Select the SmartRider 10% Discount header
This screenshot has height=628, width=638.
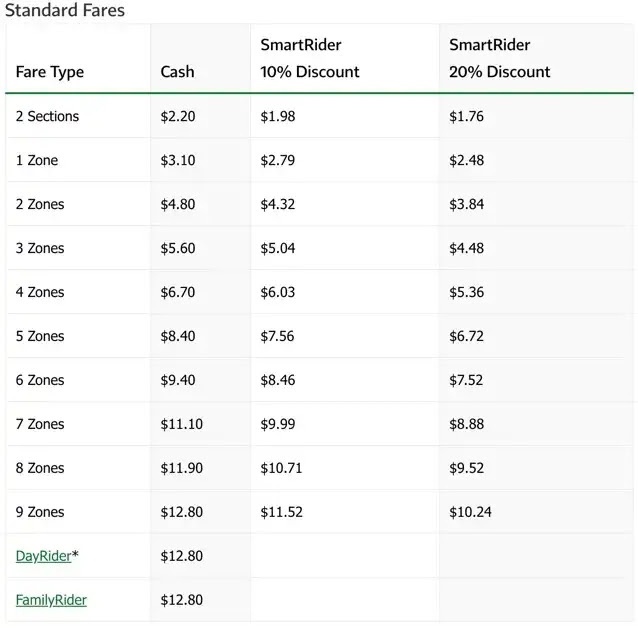coord(310,58)
